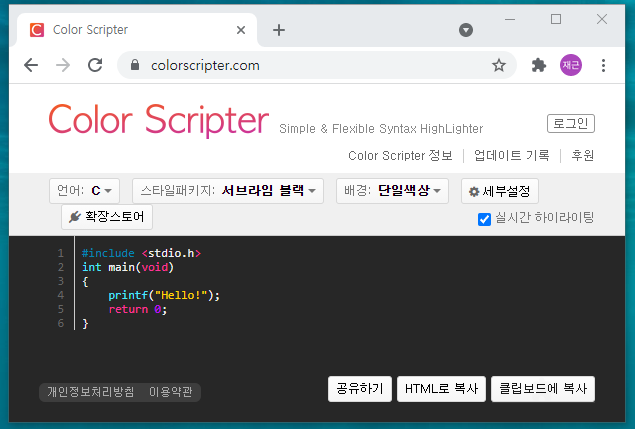Click line number 6 in the gutter

(x=61, y=323)
